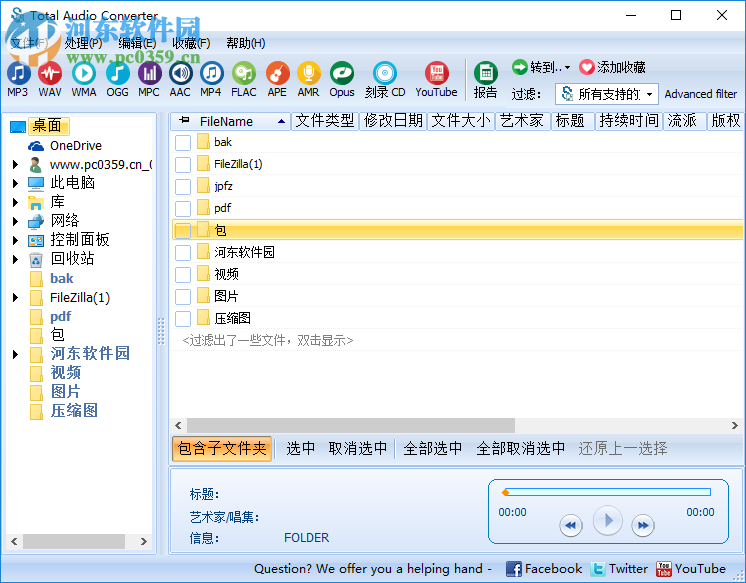Sort by FileName column header
746x583 pixels.
coord(231,121)
